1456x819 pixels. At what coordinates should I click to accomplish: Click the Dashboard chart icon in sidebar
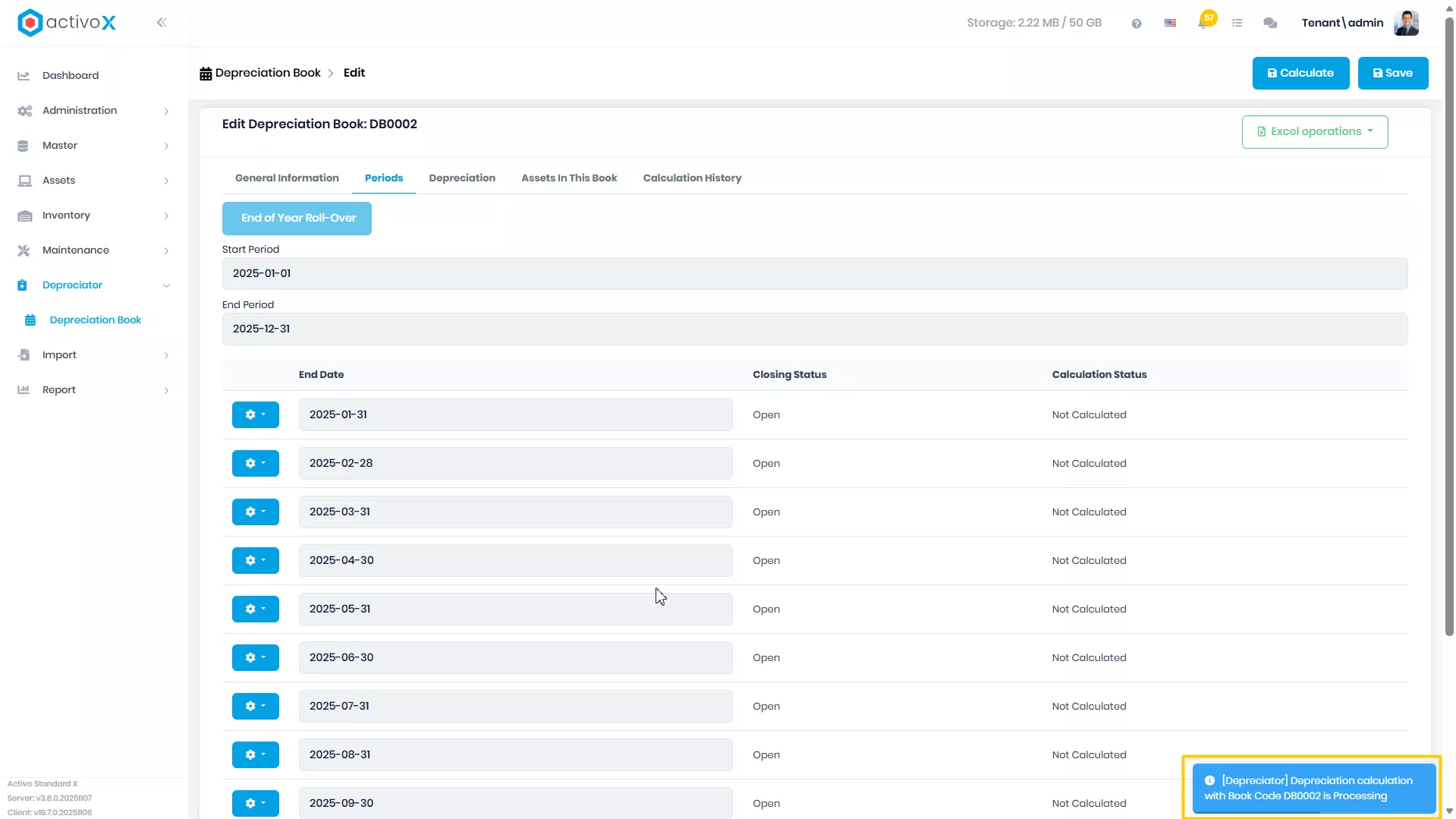24,76
